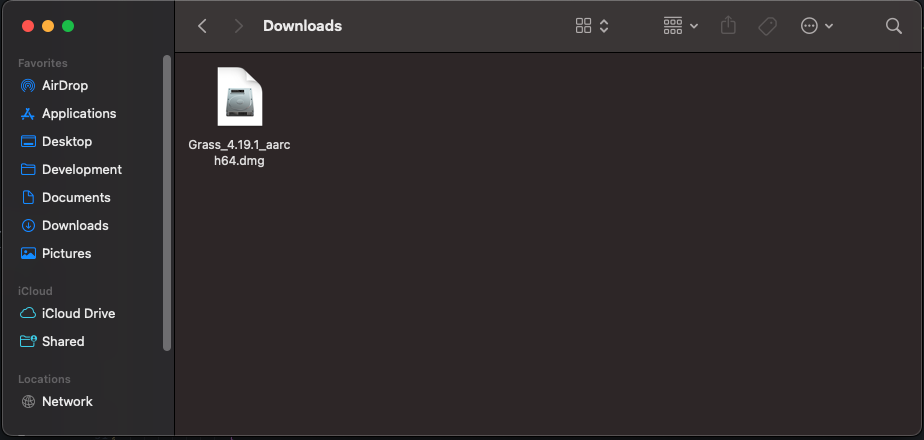Open the icon view switcher dropdown
This screenshot has width=924, height=440.
(x=592, y=26)
